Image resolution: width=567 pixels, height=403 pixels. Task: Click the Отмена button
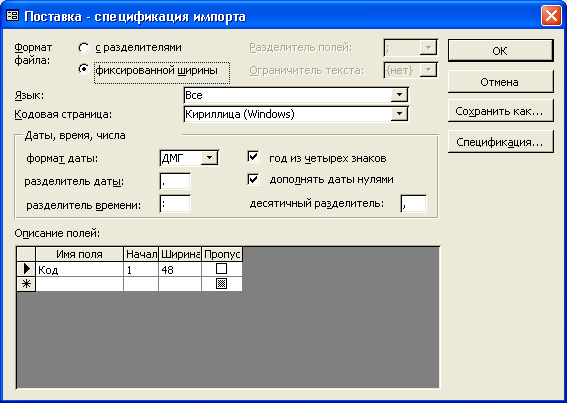(500, 82)
